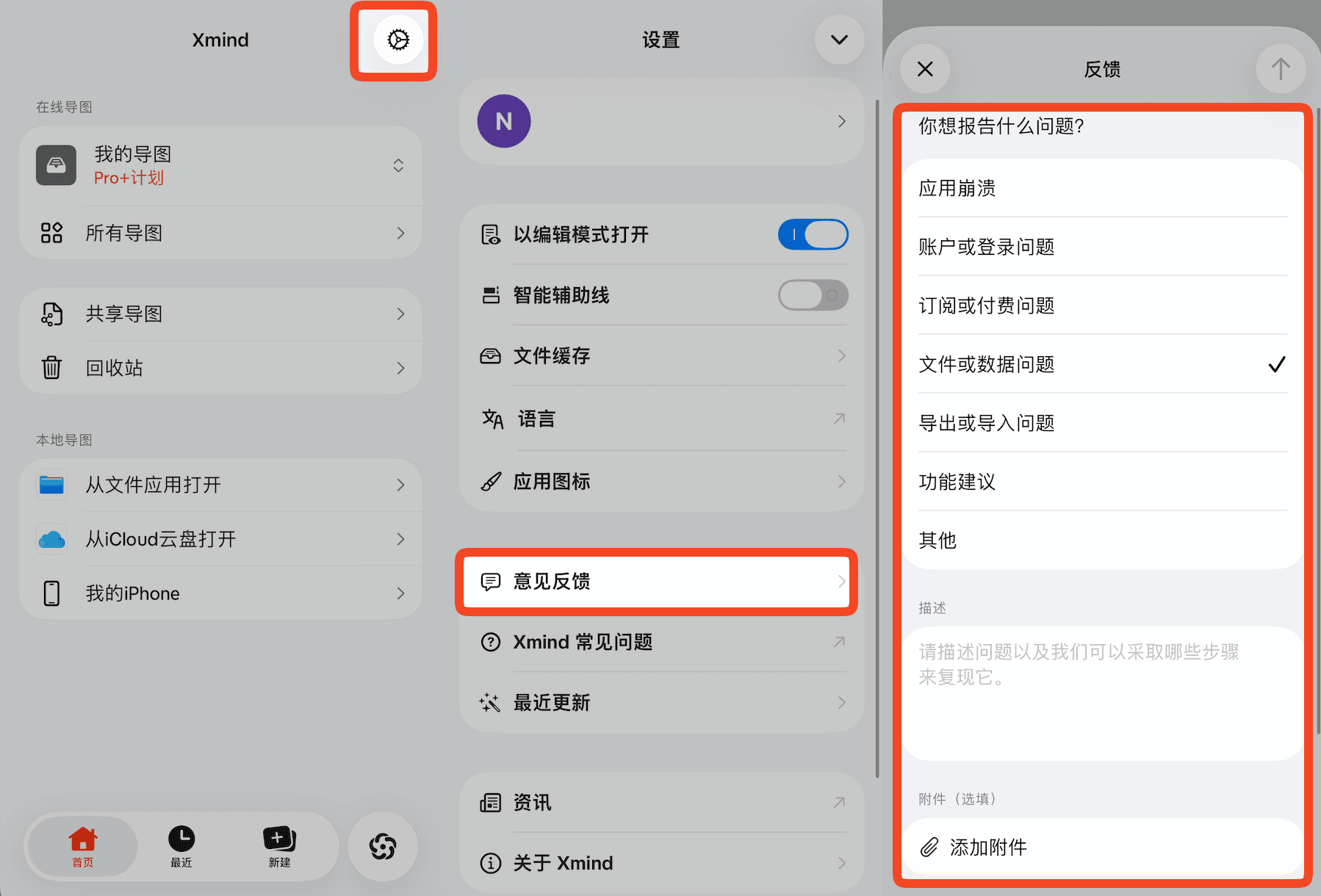Open the 我的iPhone local maps row
Viewport: 1321px width, 896px height.
pyautogui.click(x=221, y=593)
